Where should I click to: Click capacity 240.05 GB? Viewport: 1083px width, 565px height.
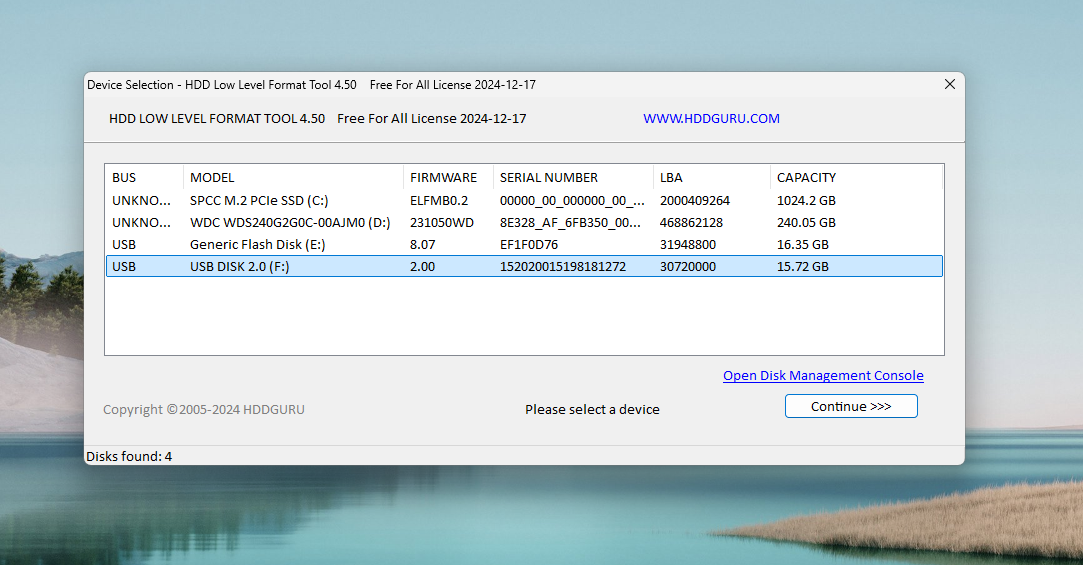(x=806, y=222)
